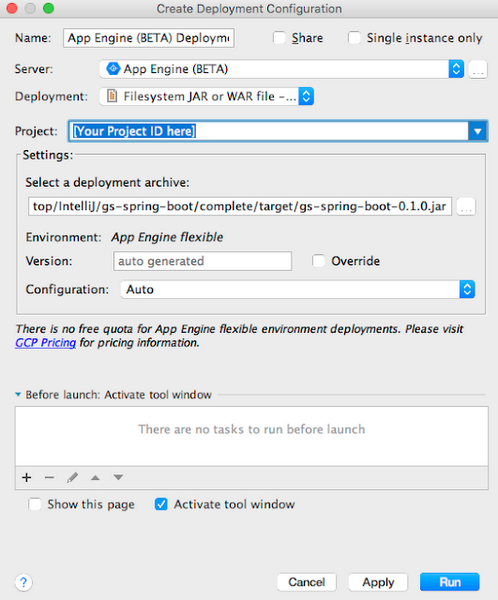Click the 'App Engine flexible' environment text
Viewport: 498px width, 600px height.
click(167, 237)
